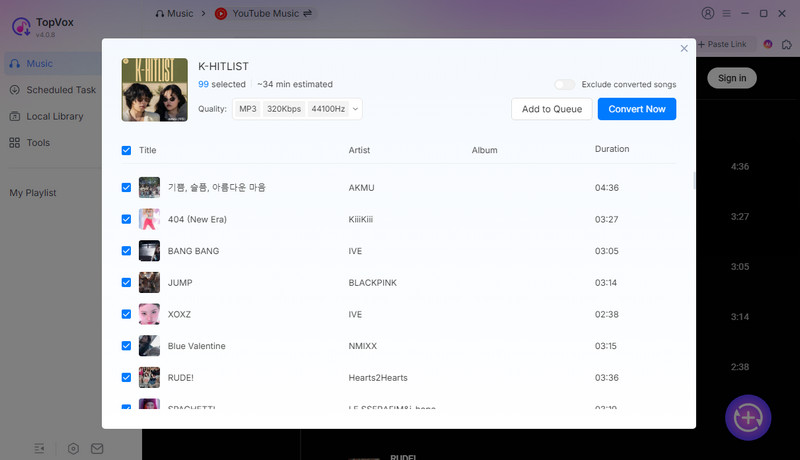Click the Duration column header
The width and height of the screenshot is (800, 460).
click(x=612, y=149)
